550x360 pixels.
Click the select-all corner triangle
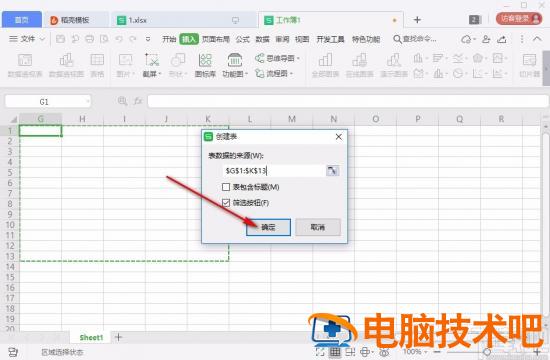click(x=13, y=119)
